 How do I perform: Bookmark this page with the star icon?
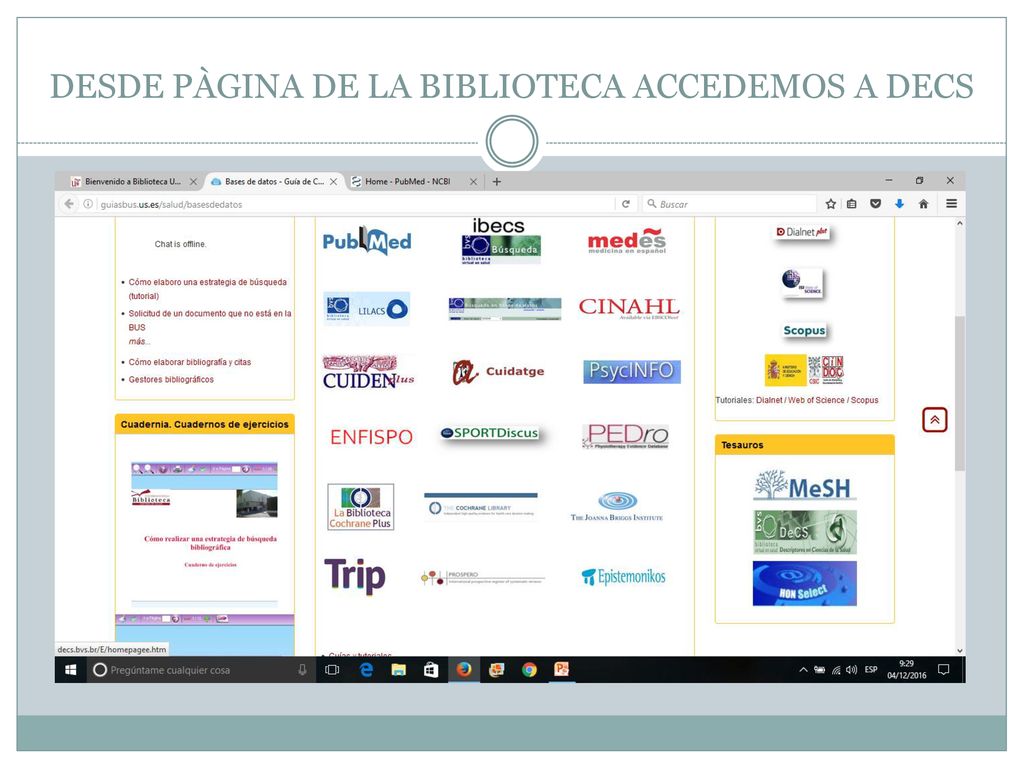pos(831,204)
